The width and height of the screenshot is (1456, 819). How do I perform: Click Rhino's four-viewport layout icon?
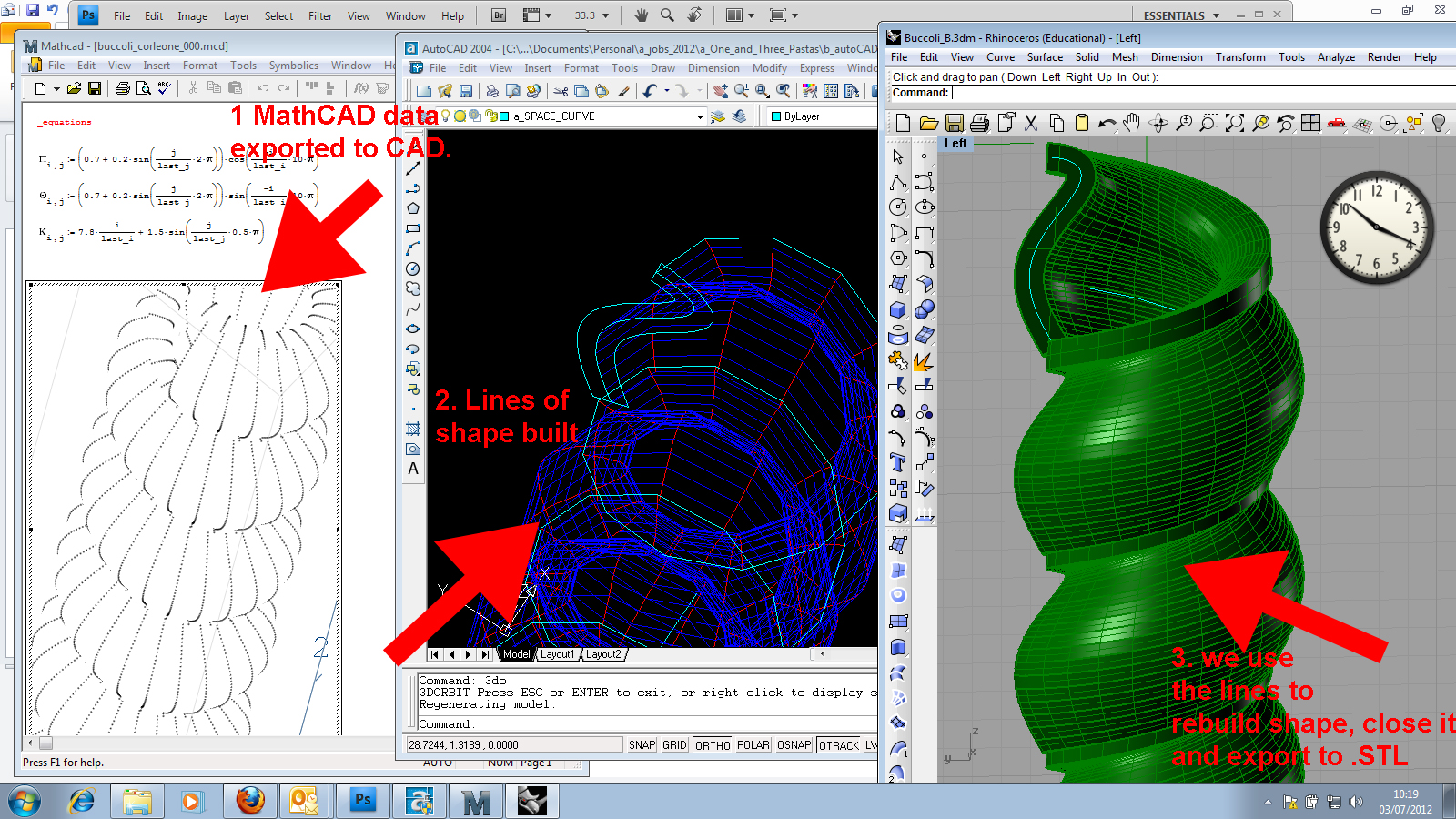[1310, 123]
